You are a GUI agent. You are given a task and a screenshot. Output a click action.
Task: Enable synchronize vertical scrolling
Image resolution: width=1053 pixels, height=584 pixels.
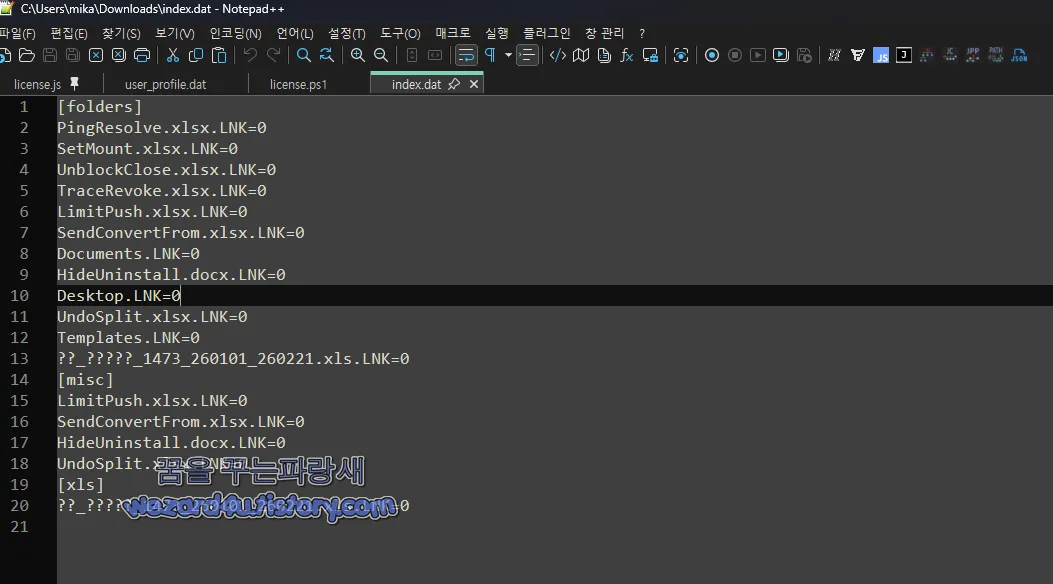click(x=412, y=56)
